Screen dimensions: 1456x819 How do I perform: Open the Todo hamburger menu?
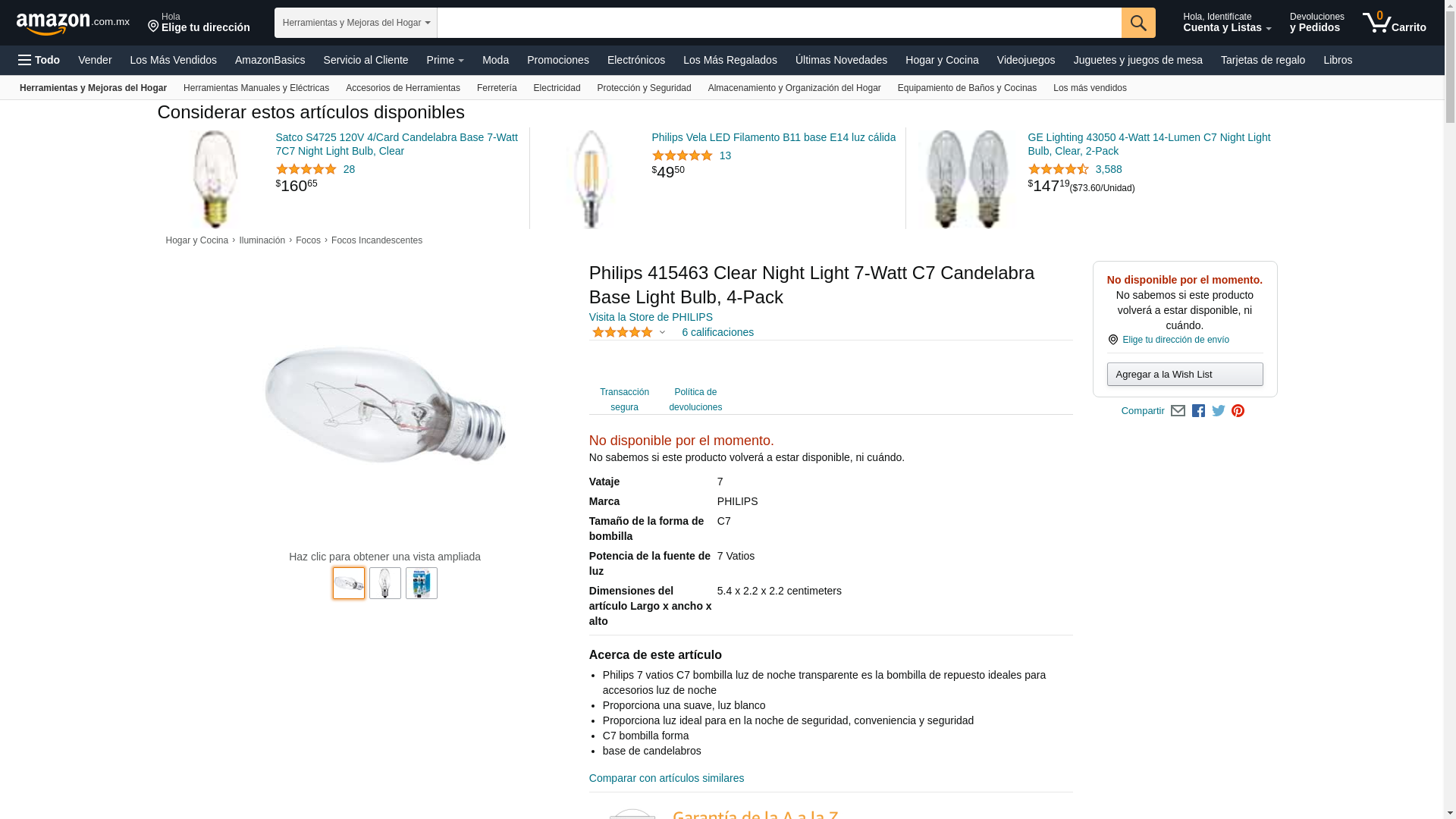click(x=39, y=60)
